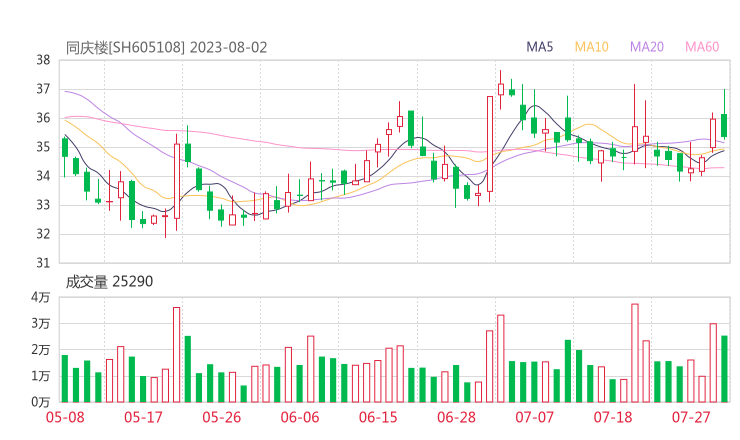Click the 05-17 date axis label

pyautogui.click(x=143, y=417)
